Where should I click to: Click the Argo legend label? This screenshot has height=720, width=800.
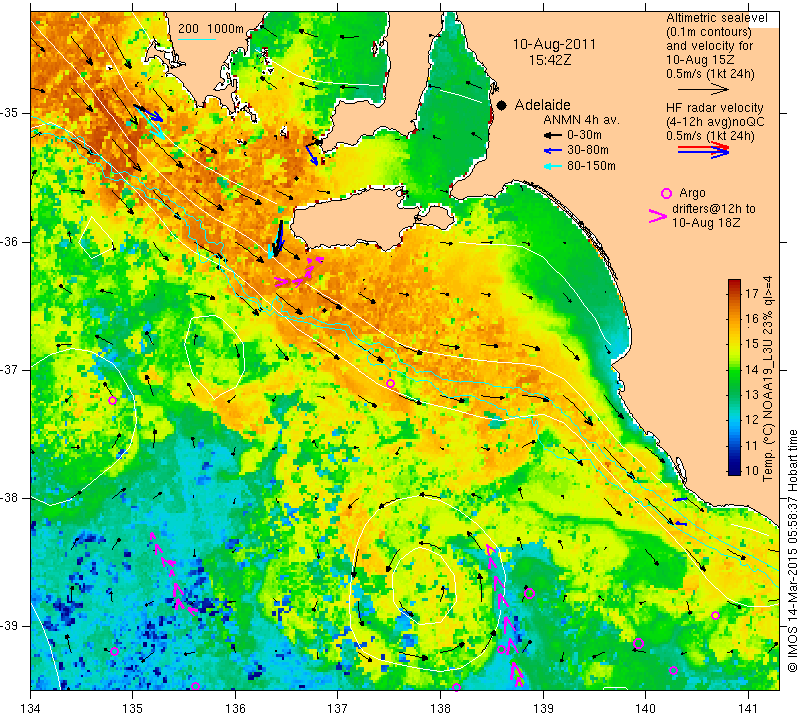[x=692, y=193]
